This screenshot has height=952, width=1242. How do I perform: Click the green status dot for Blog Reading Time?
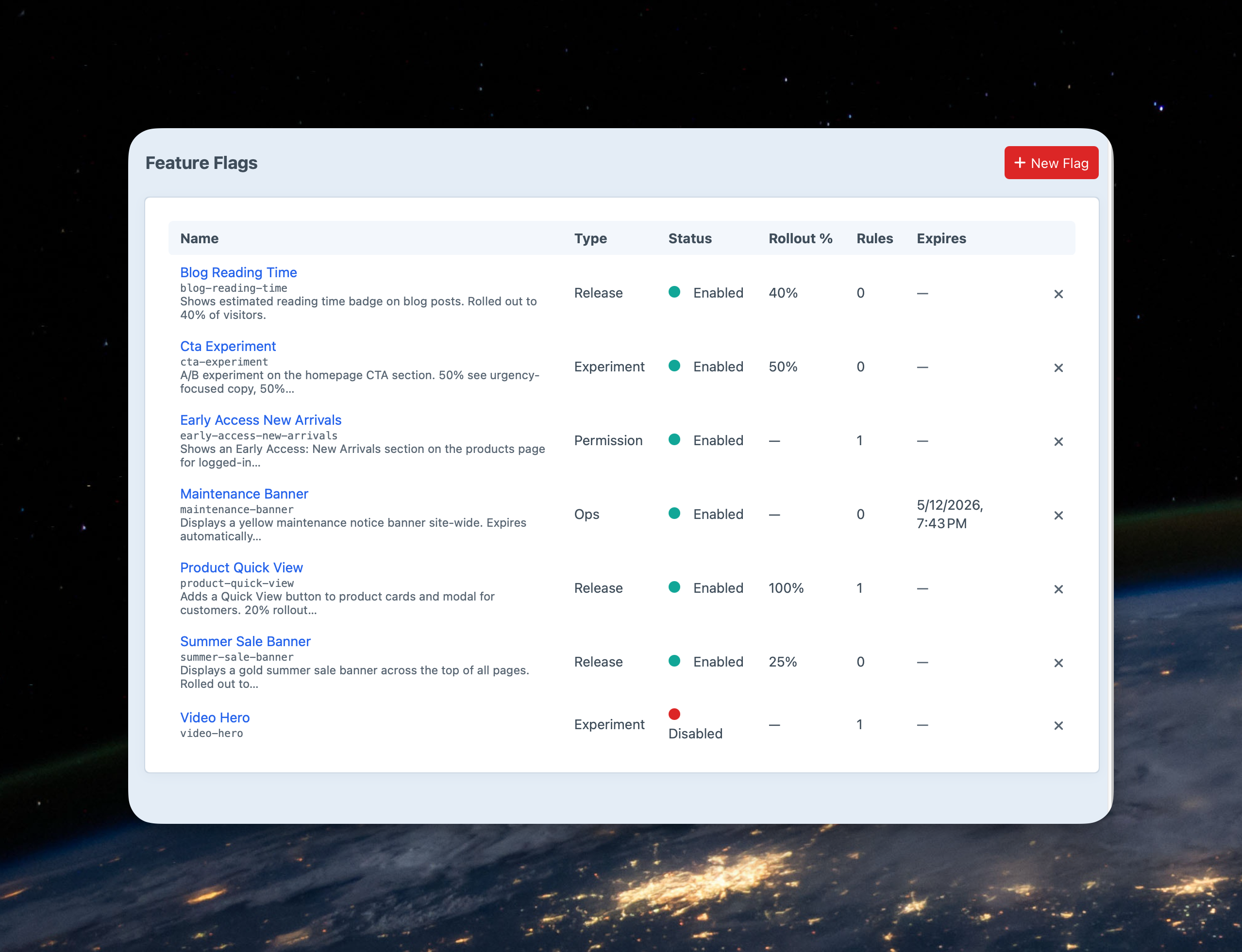click(674, 292)
